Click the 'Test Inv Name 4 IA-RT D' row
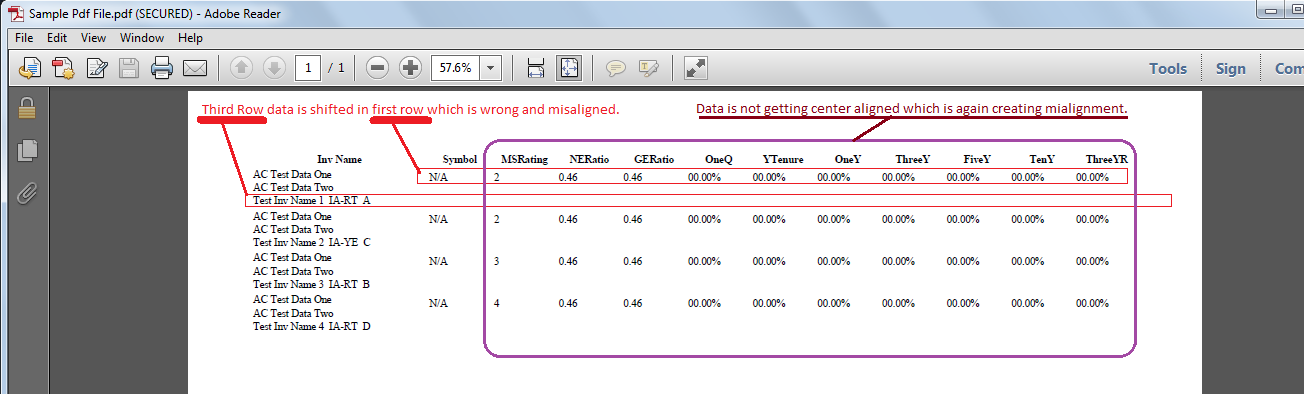Screen dimensions: 1304x394 click(x=312, y=326)
